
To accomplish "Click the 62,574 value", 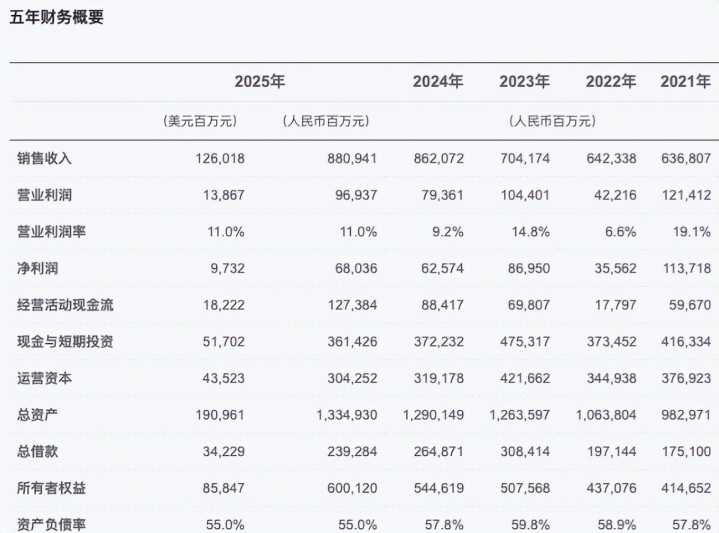I will (442, 268).
